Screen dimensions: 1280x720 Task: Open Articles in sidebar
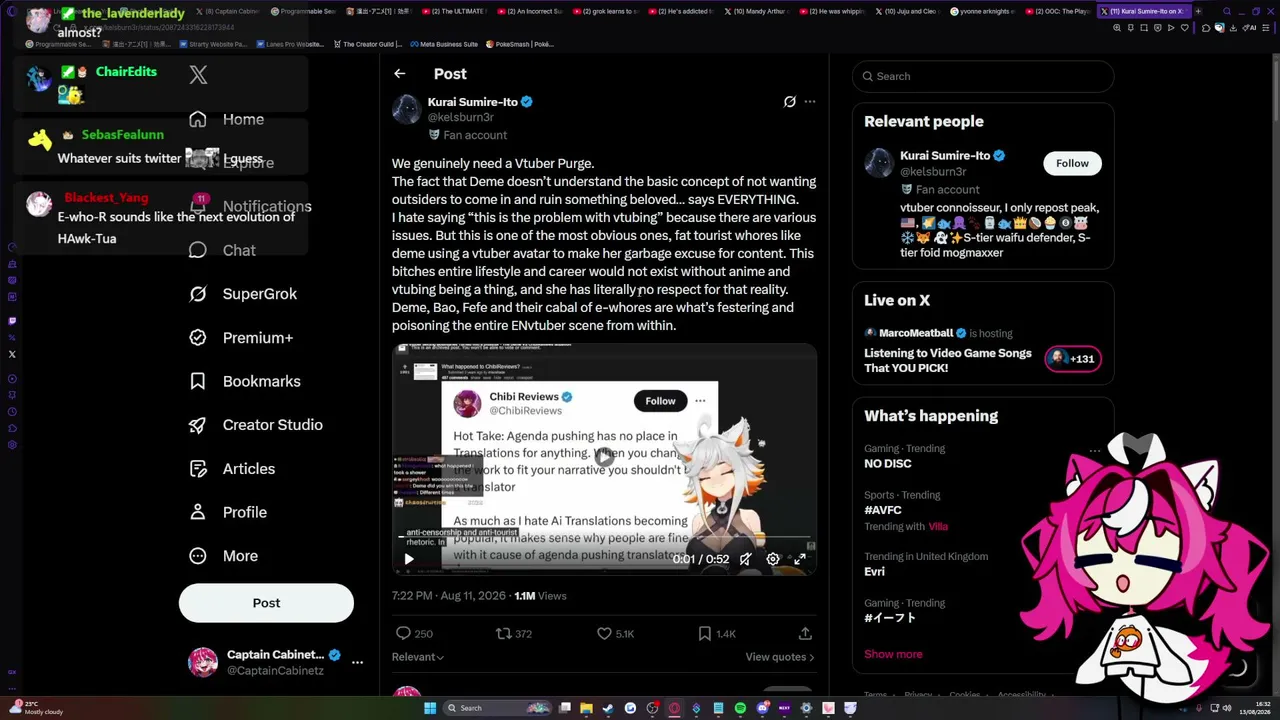(x=232, y=469)
